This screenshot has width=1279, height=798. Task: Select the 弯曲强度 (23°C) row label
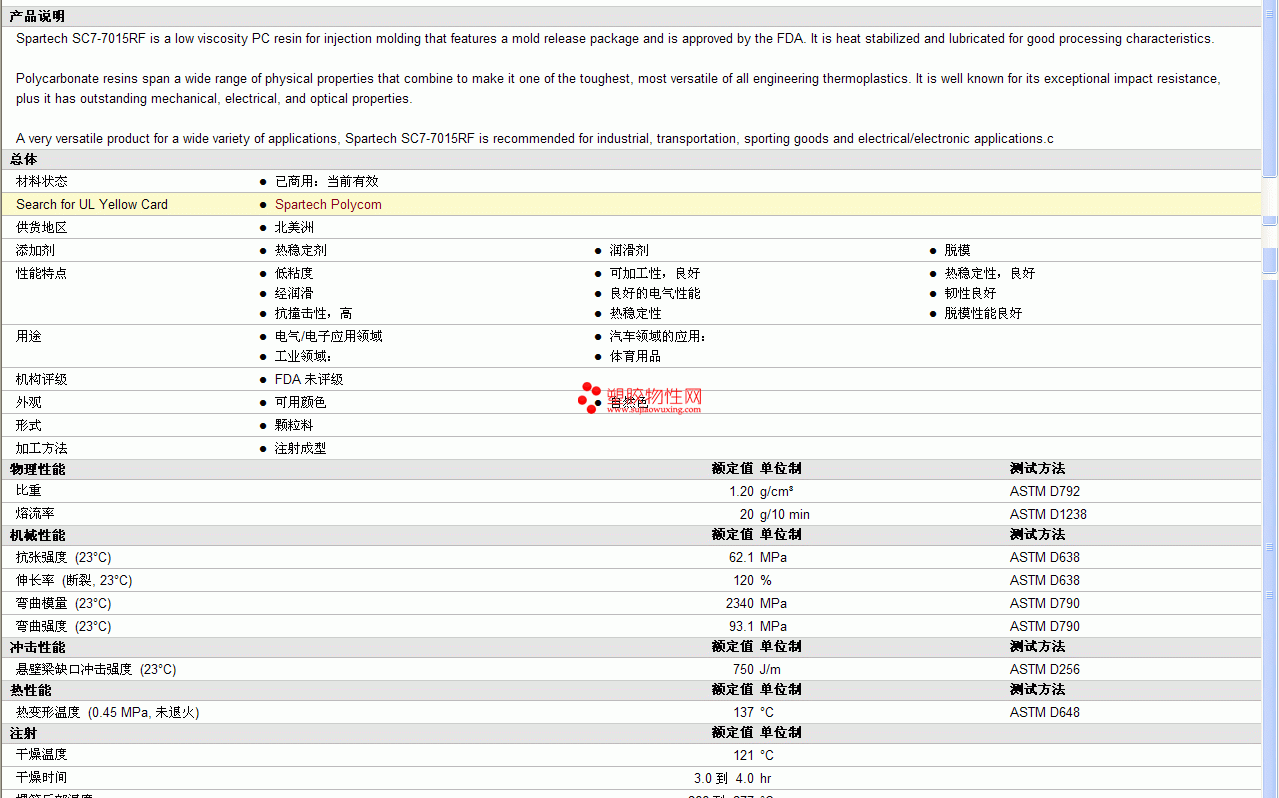pos(64,626)
